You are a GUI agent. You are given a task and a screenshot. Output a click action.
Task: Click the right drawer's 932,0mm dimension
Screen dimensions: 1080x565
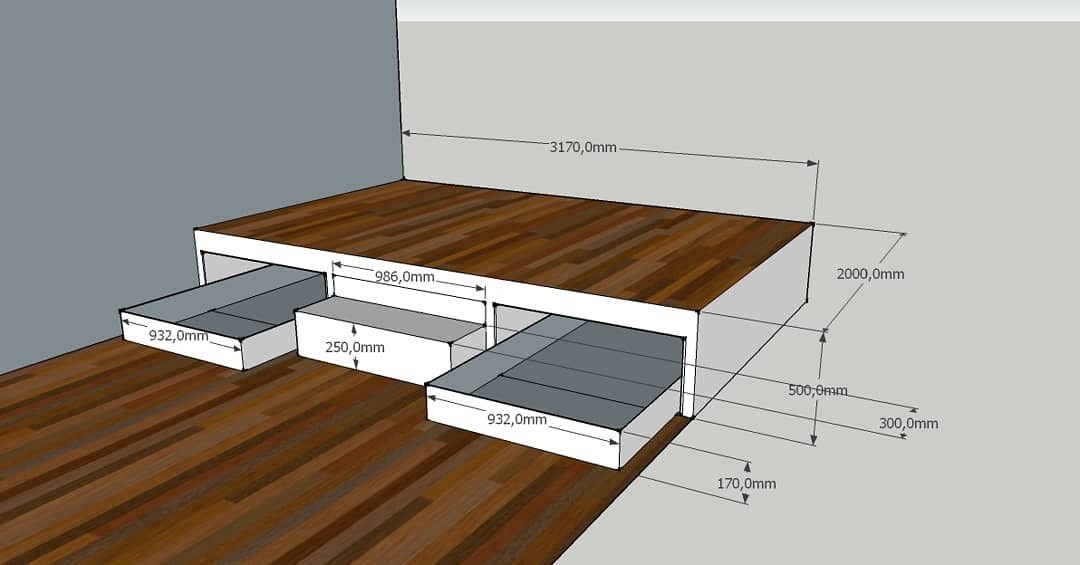[516, 419]
